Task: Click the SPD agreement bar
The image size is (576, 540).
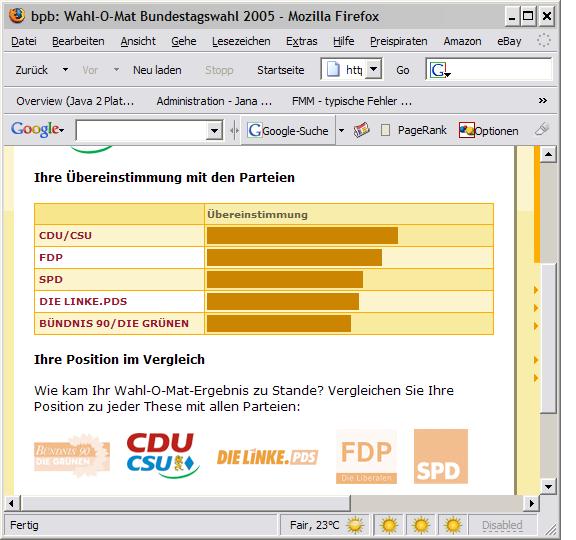Action: [x=285, y=280]
